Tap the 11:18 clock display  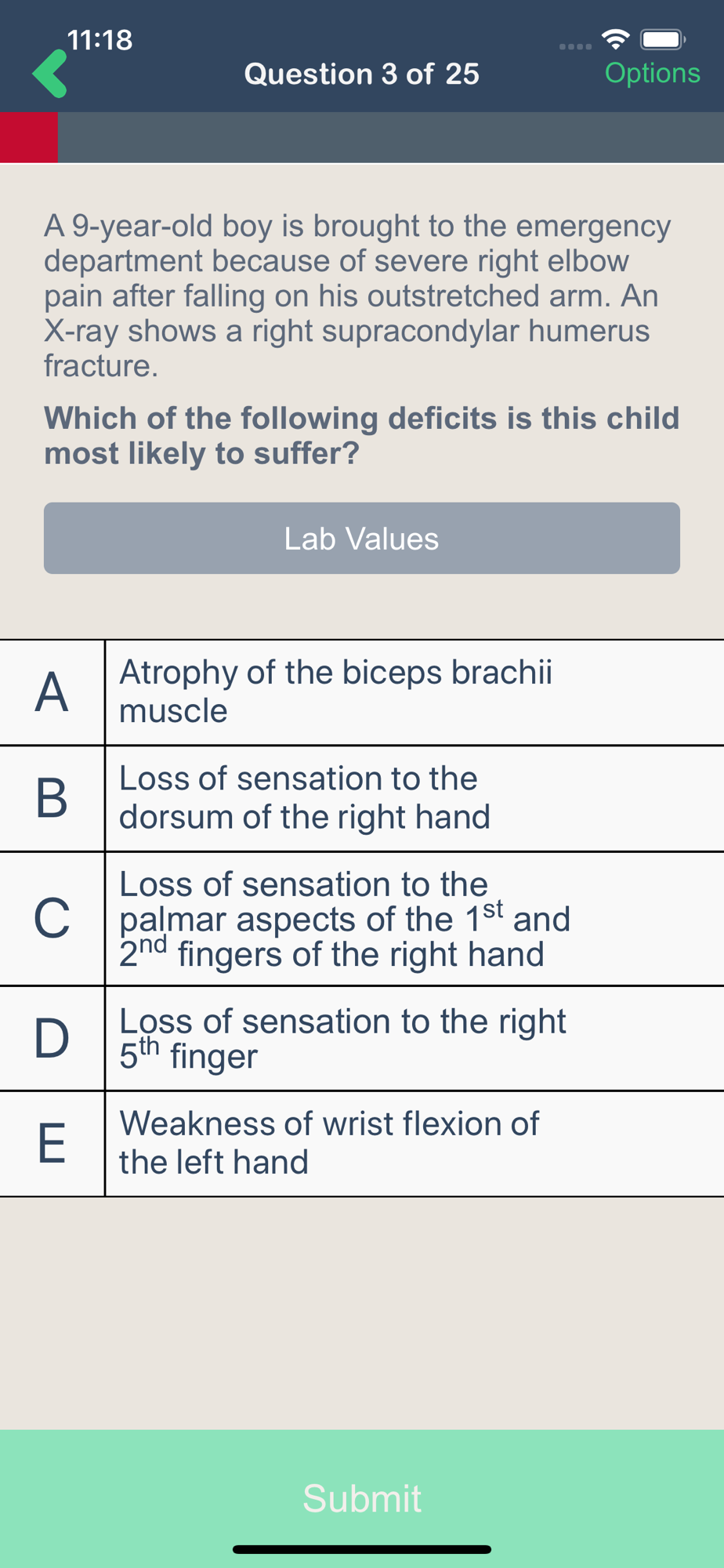[x=100, y=40]
